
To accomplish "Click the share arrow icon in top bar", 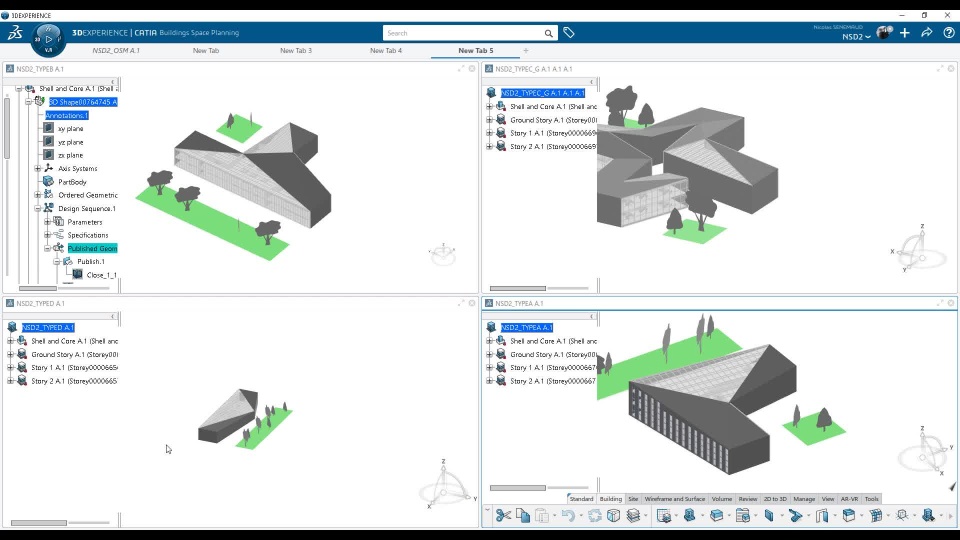I will 926,33.
